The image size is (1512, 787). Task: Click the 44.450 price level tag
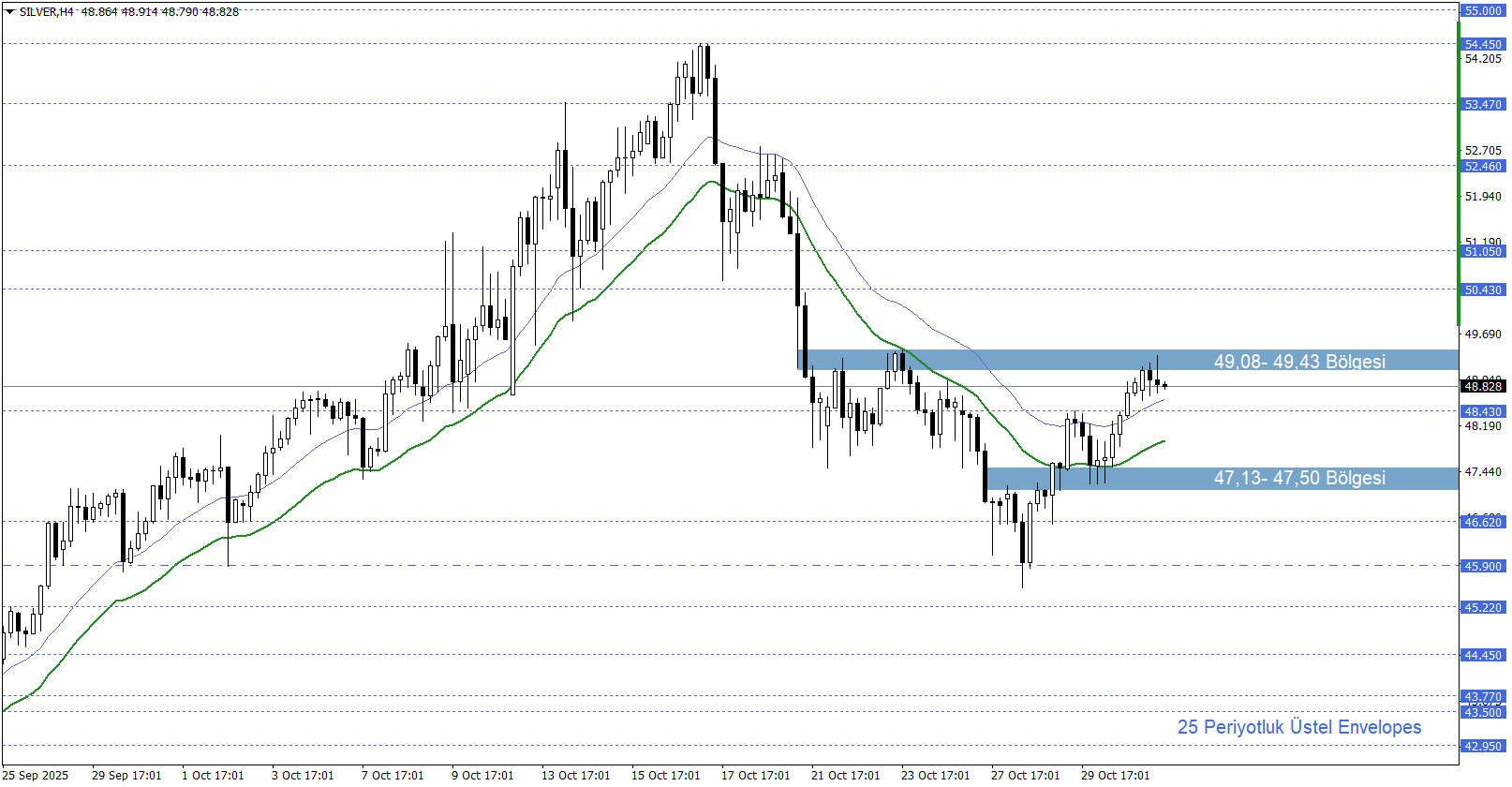[x=1482, y=655]
